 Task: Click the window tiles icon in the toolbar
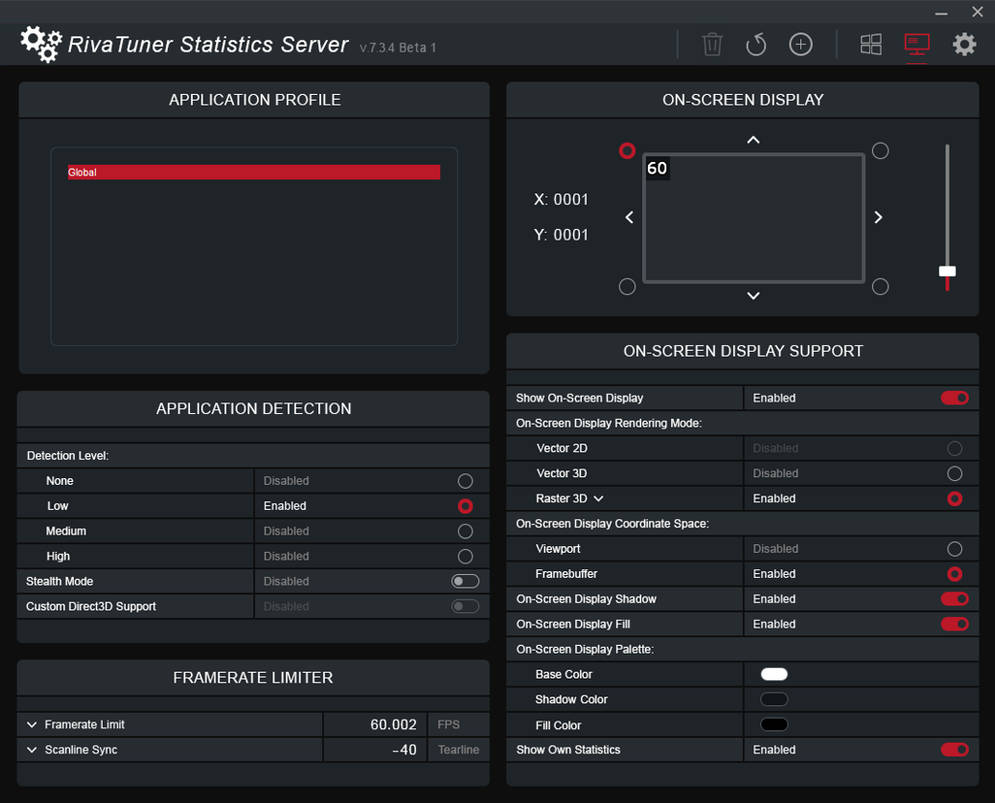[870, 44]
